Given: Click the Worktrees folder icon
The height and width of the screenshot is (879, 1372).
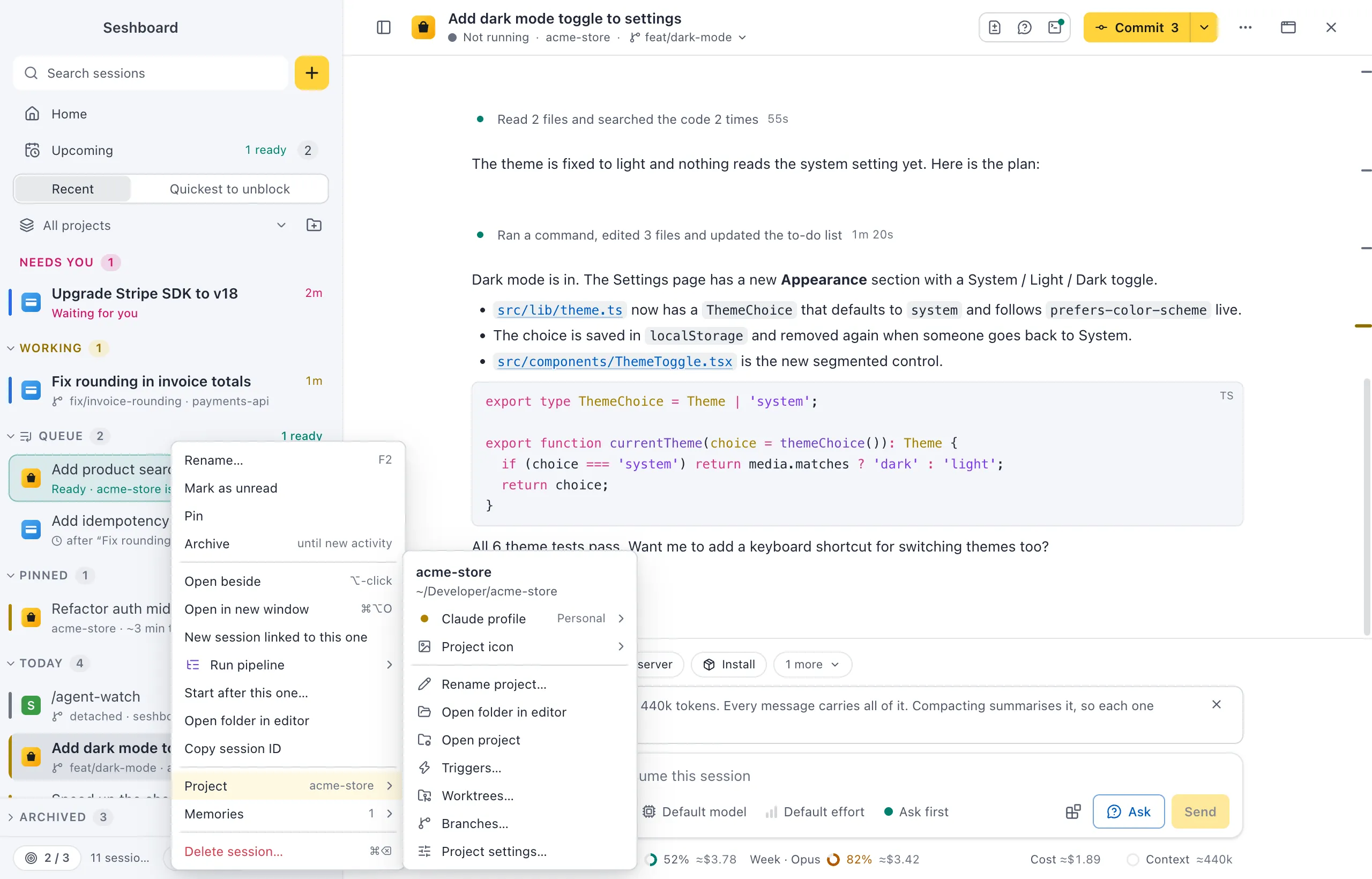Looking at the screenshot, I should 424,796.
